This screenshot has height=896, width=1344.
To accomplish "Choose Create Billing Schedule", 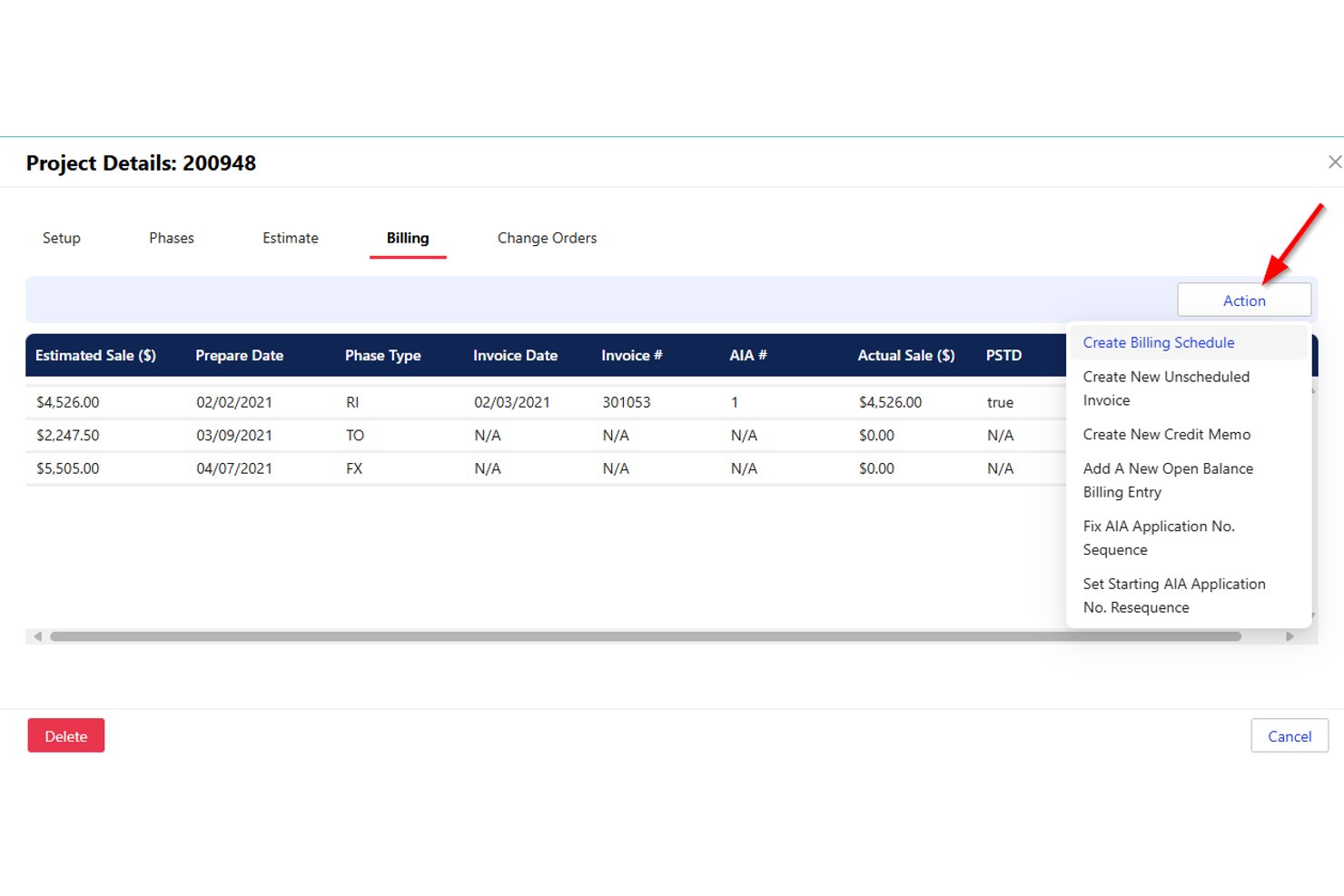I will [1188, 342].
